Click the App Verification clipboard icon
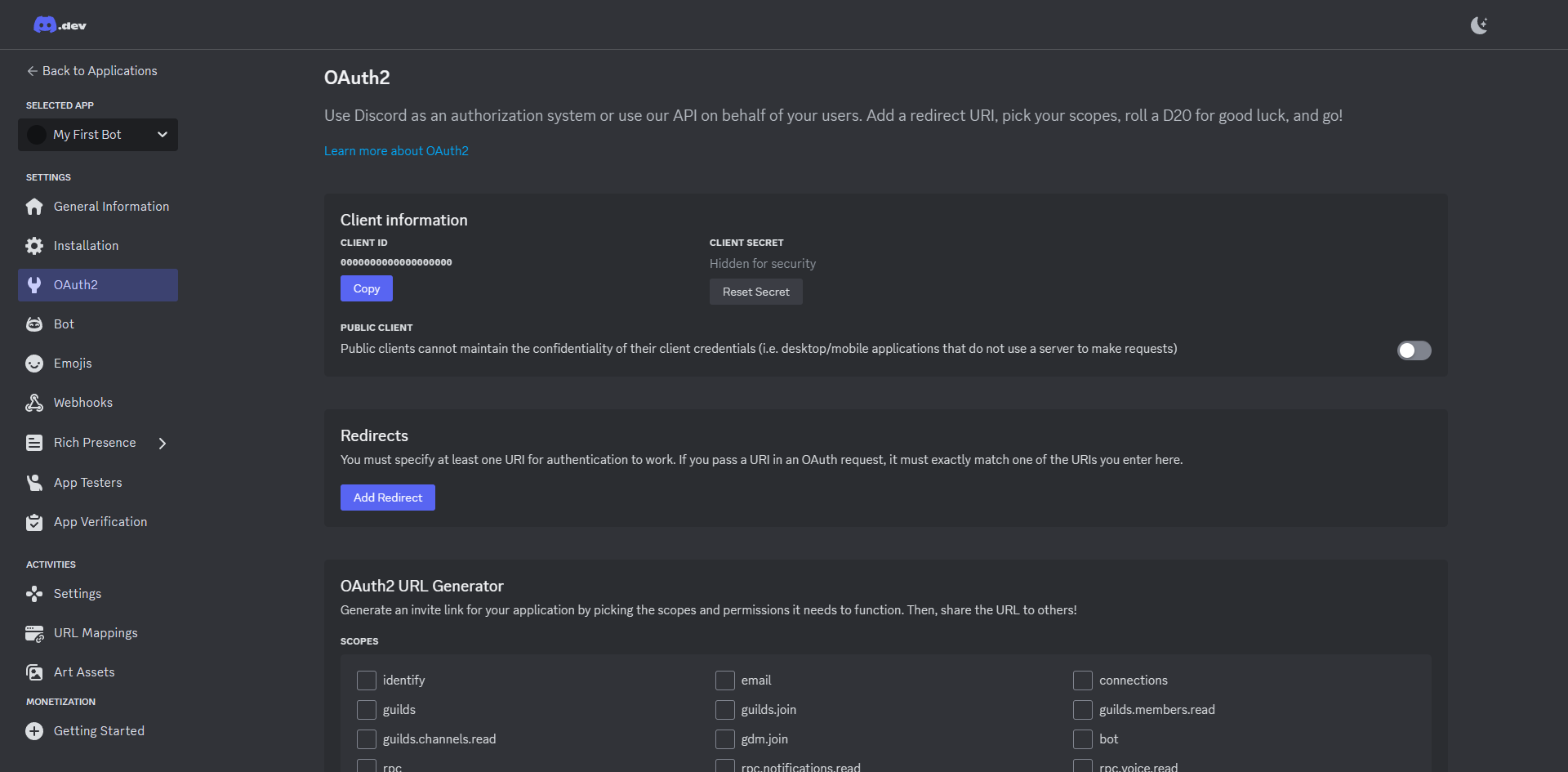 (x=34, y=522)
